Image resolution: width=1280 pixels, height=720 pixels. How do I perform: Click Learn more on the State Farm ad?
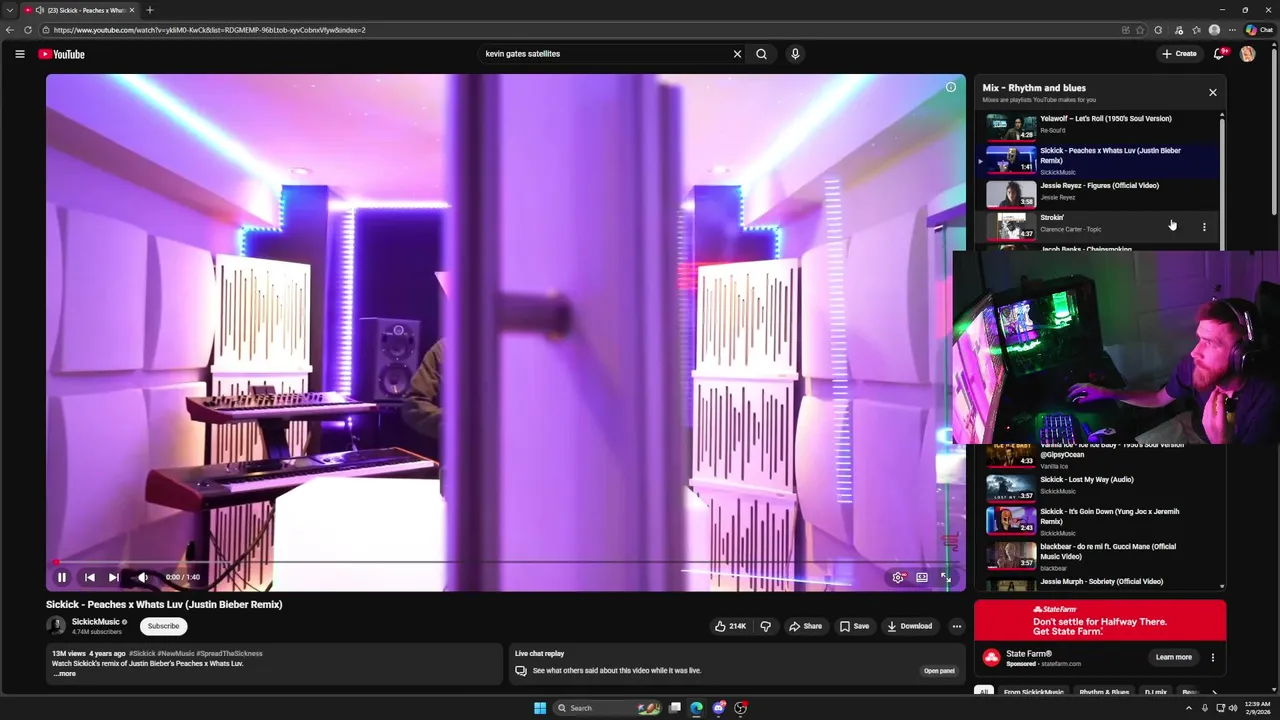point(1174,657)
